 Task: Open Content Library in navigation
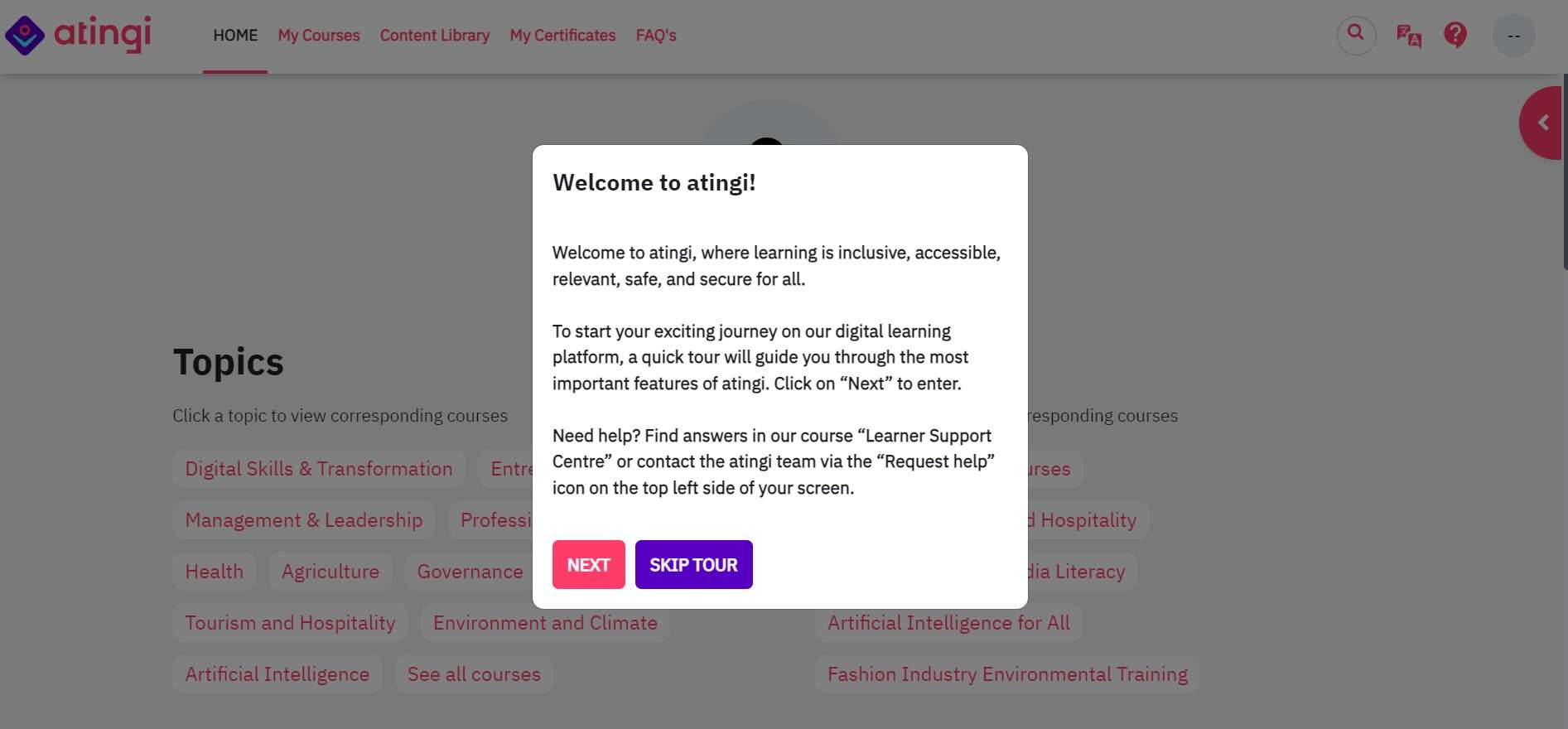tap(435, 36)
